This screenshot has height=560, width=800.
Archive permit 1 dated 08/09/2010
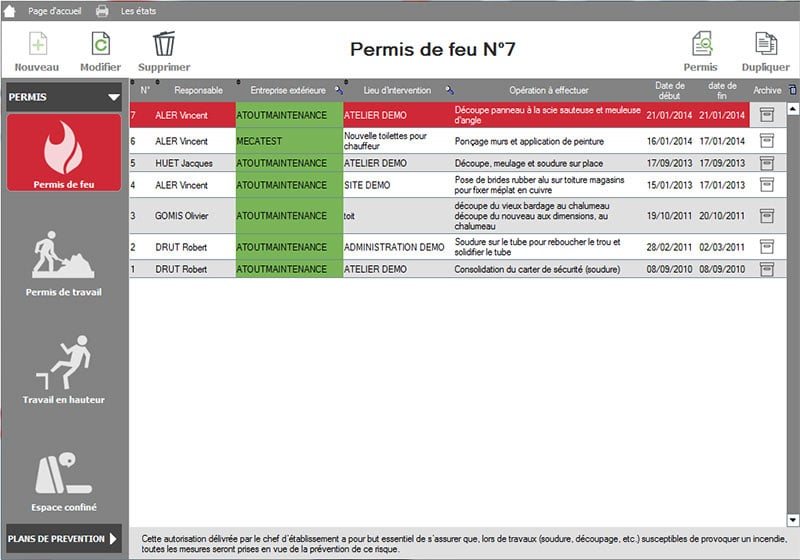(767, 269)
